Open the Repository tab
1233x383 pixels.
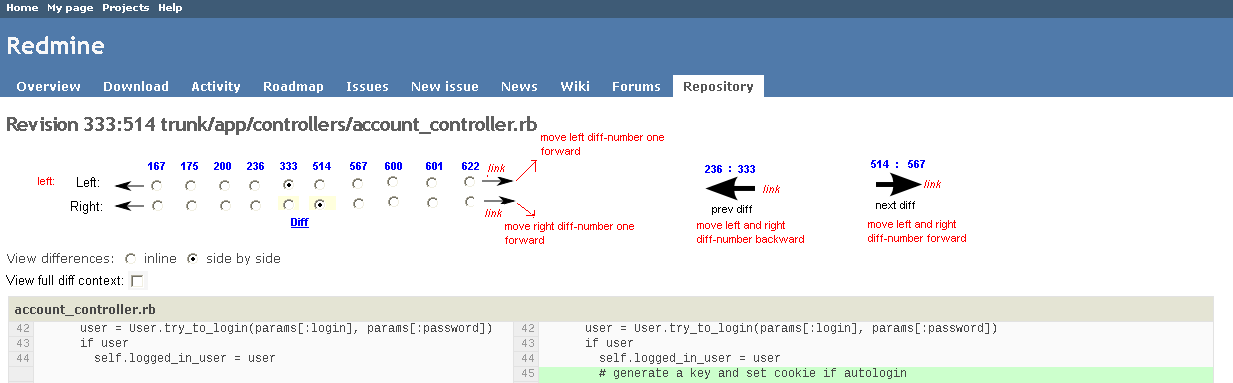pos(718,86)
